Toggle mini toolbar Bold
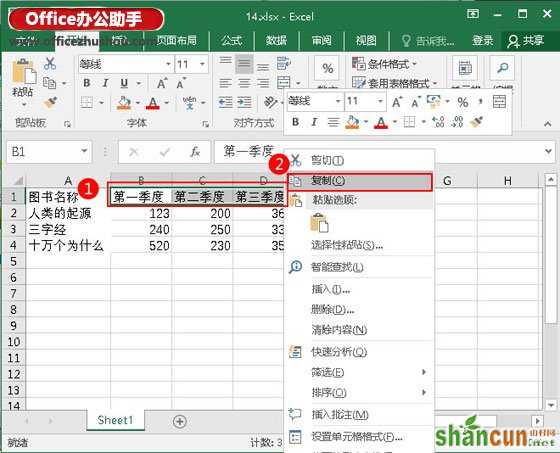This screenshot has width=560, height=453. [x=295, y=122]
